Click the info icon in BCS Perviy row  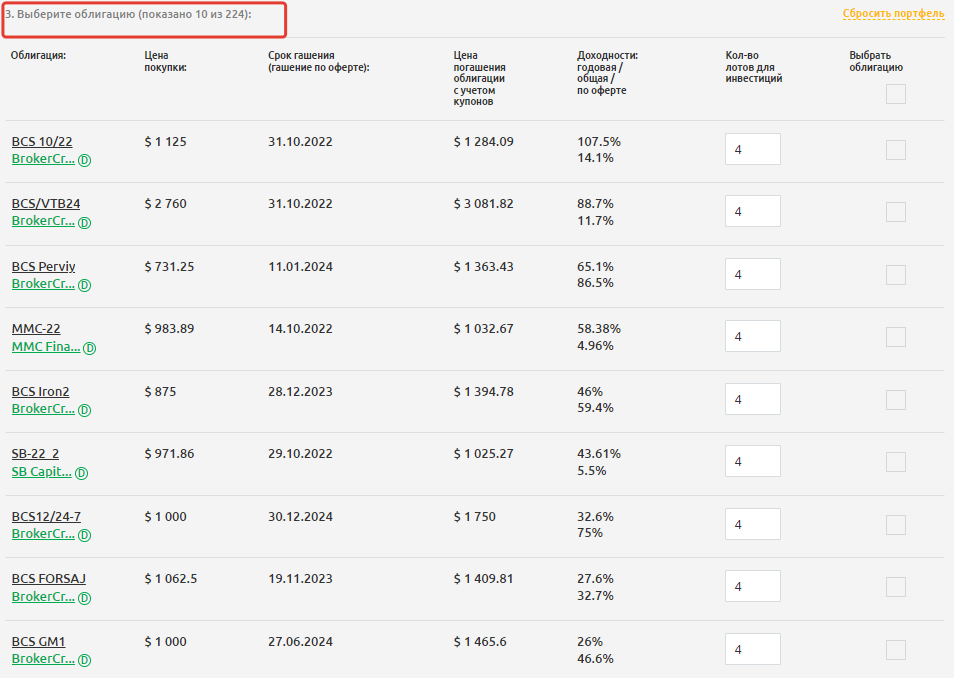click(x=85, y=285)
